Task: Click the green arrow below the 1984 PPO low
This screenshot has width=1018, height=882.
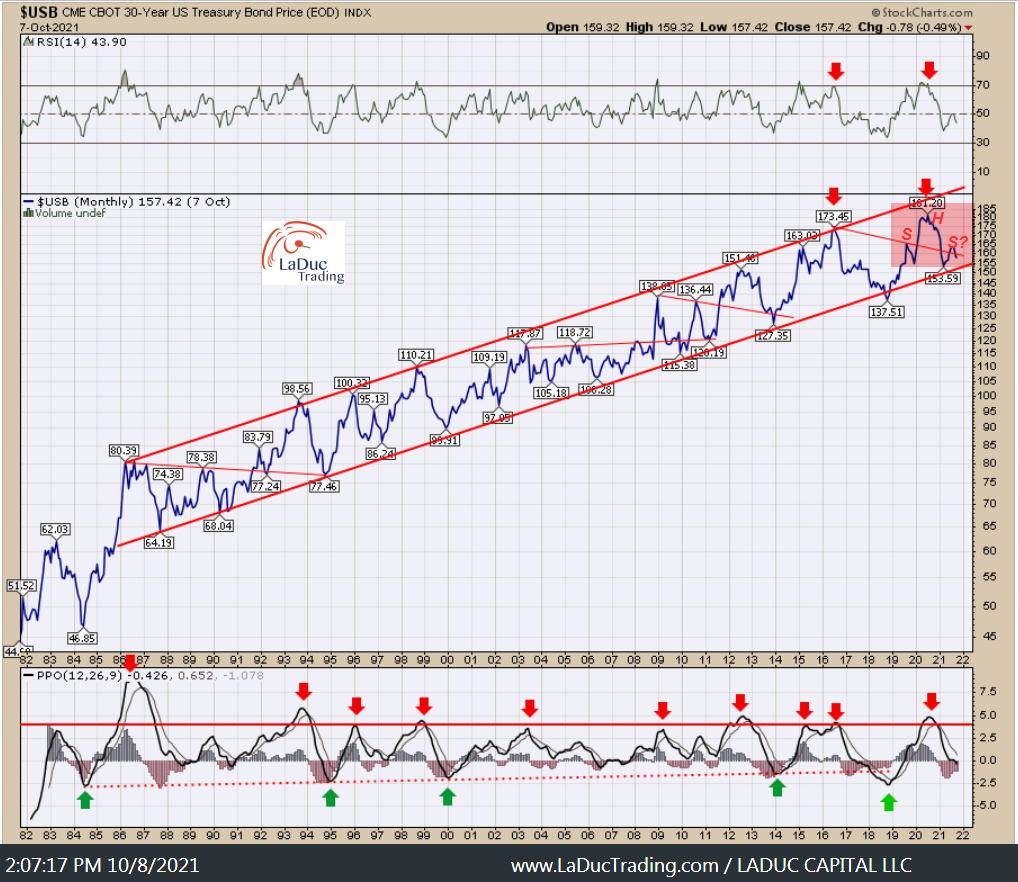Action: (x=85, y=800)
